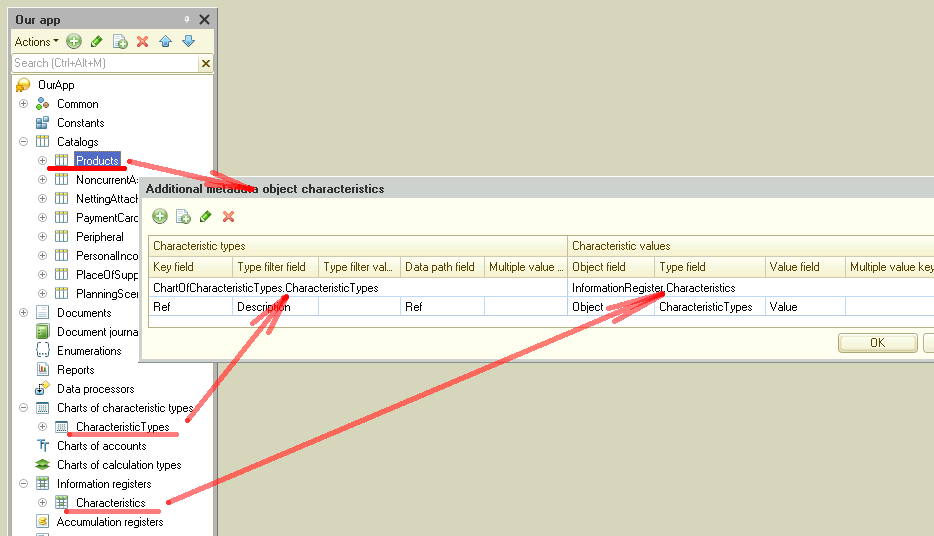Click the Copy object icon in configuration toolbar
This screenshot has height=536, width=934.
(120, 42)
